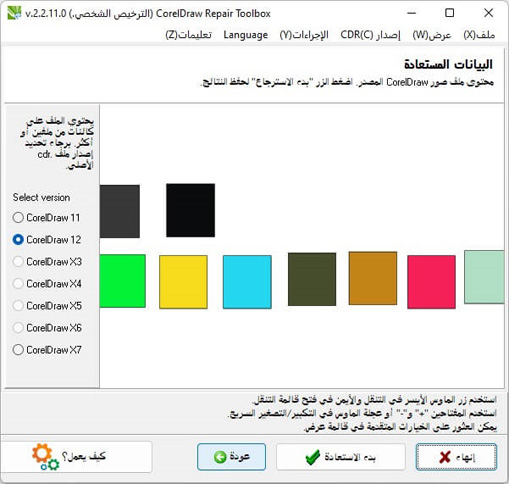Maximize the Repair Toolbox window

[450, 13]
